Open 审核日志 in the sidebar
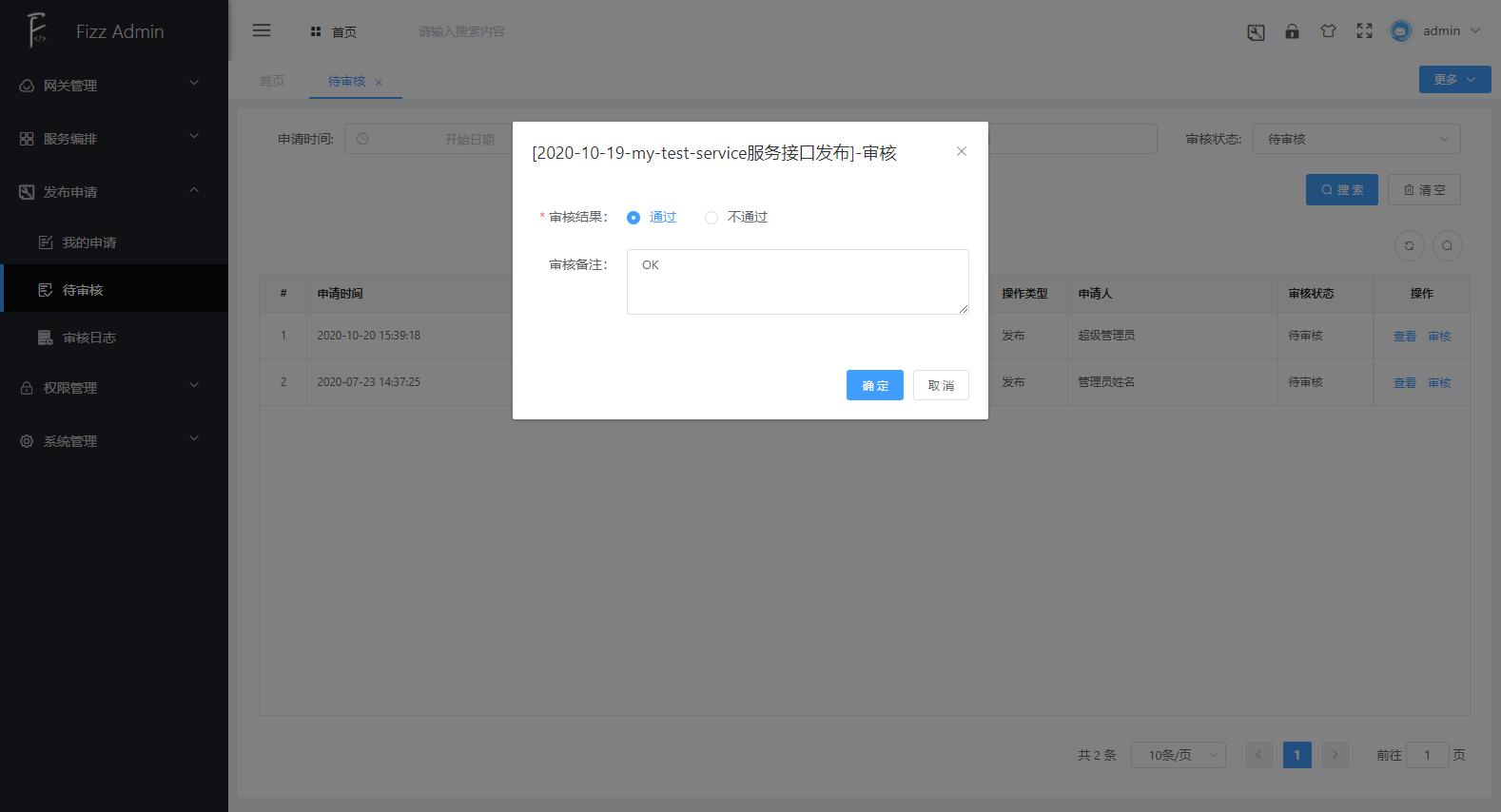 point(88,338)
